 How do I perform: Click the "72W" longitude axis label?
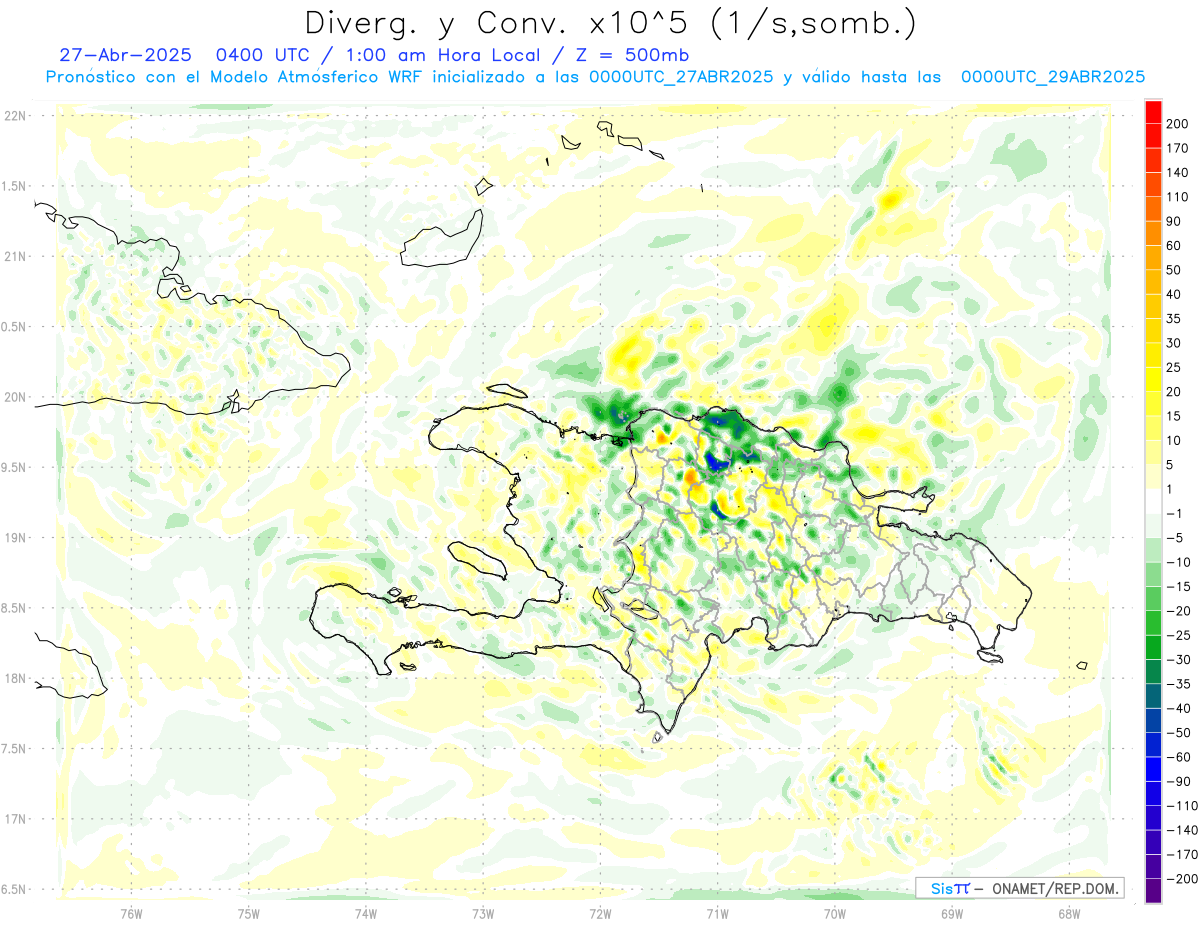600,913
